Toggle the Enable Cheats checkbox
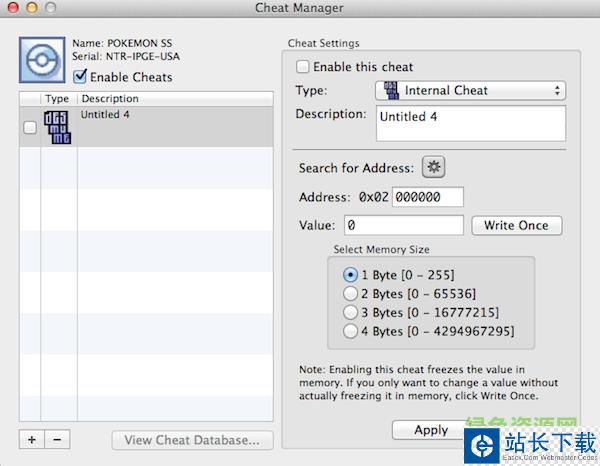Image resolution: width=600 pixels, height=466 pixels. coord(80,77)
